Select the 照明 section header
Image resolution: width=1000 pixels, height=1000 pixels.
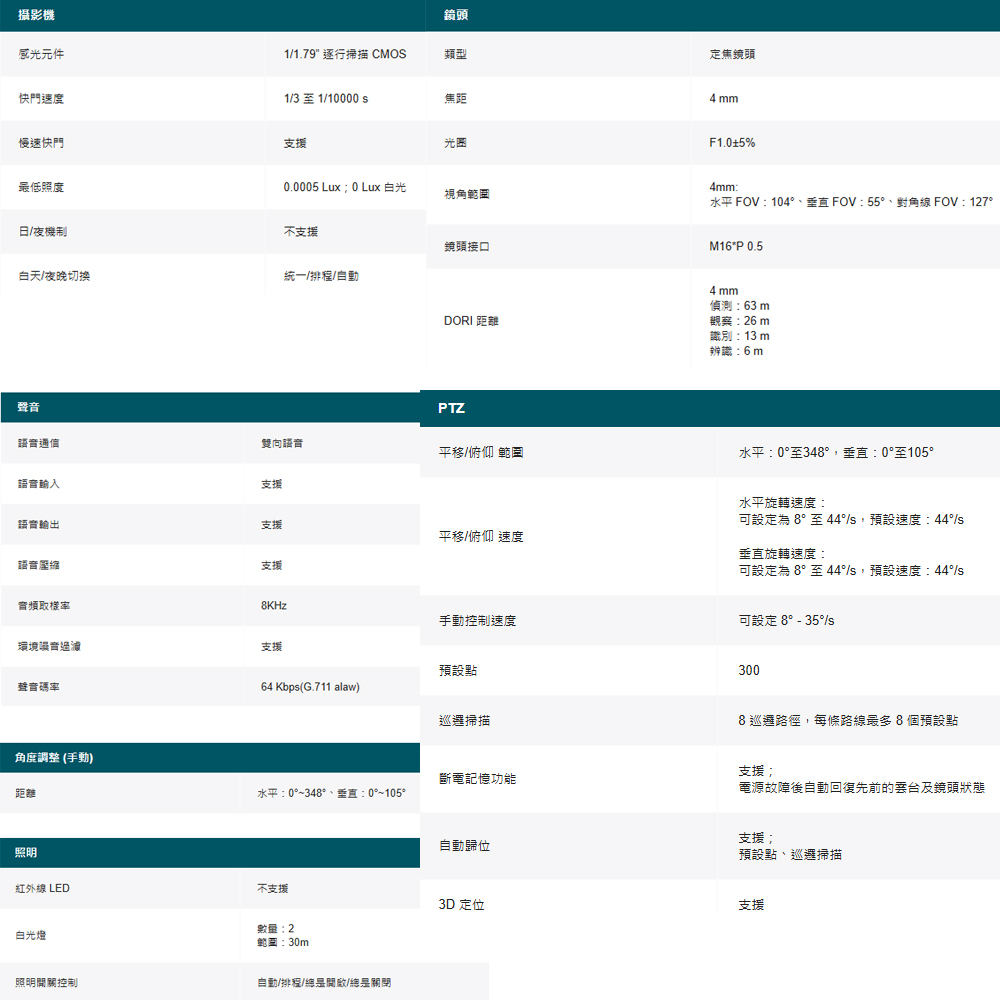click(210, 853)
